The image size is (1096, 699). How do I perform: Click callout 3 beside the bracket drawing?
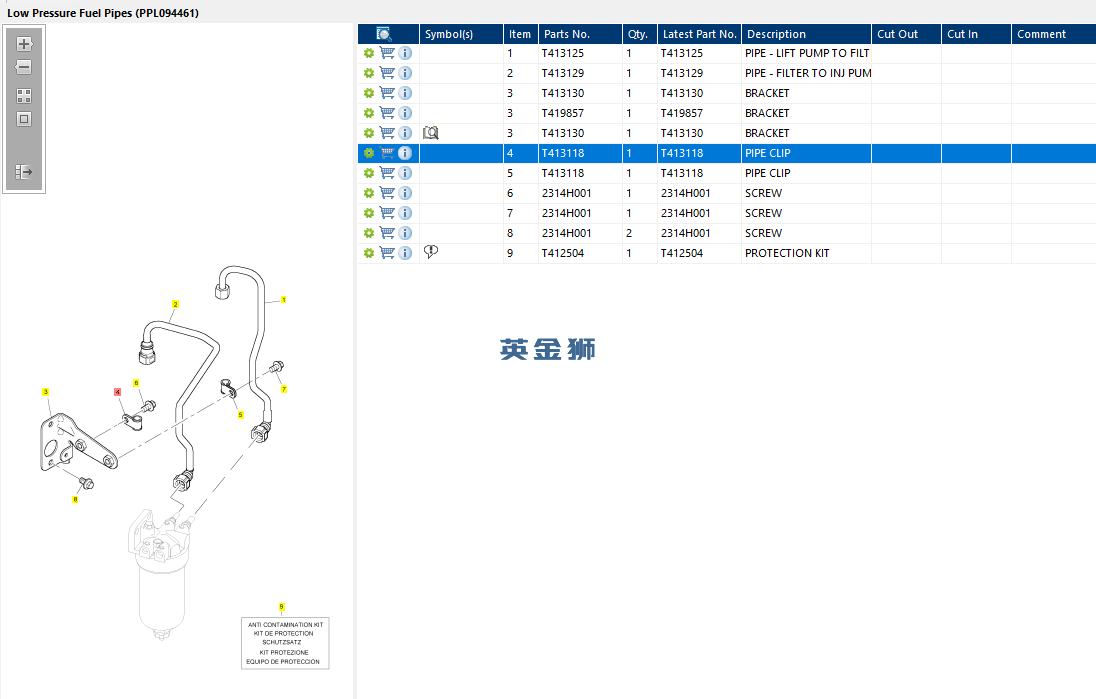(x=45, y=392)
